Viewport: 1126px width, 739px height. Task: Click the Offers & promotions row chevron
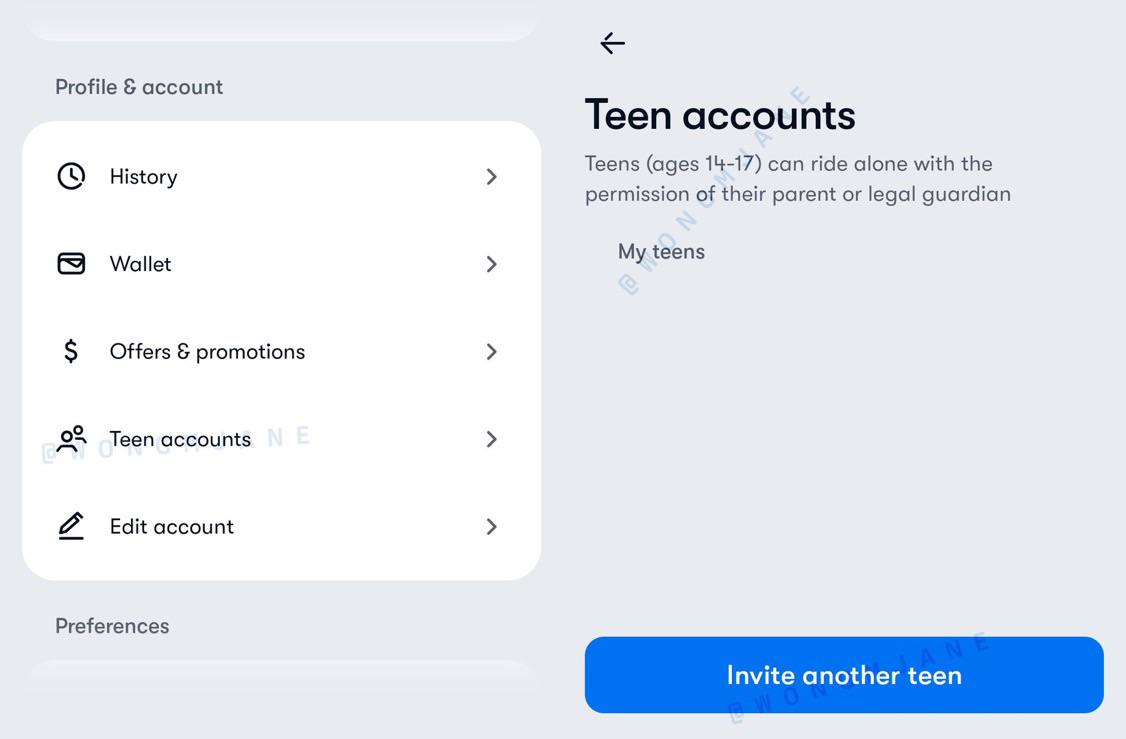(x=491, y=352)
